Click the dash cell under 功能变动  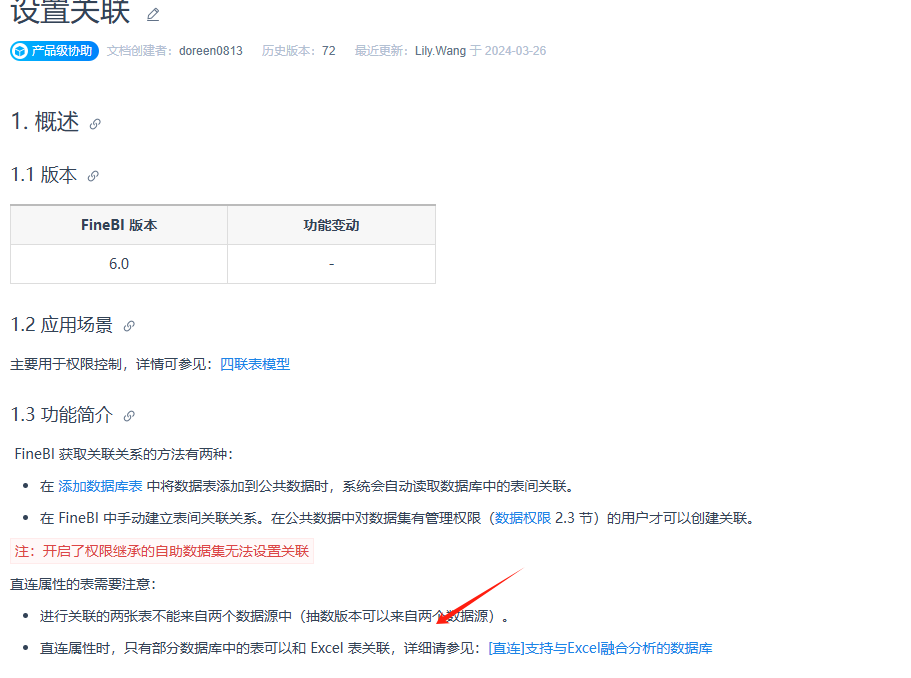[x=332, y=264]
